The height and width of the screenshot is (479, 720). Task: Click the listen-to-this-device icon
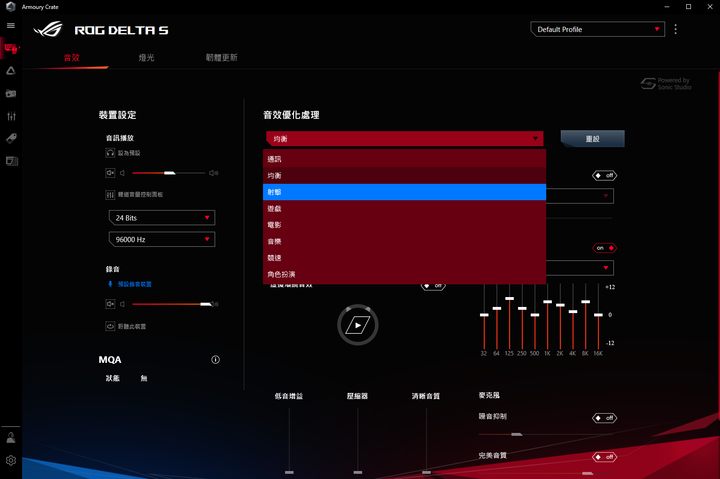point(110,326)
